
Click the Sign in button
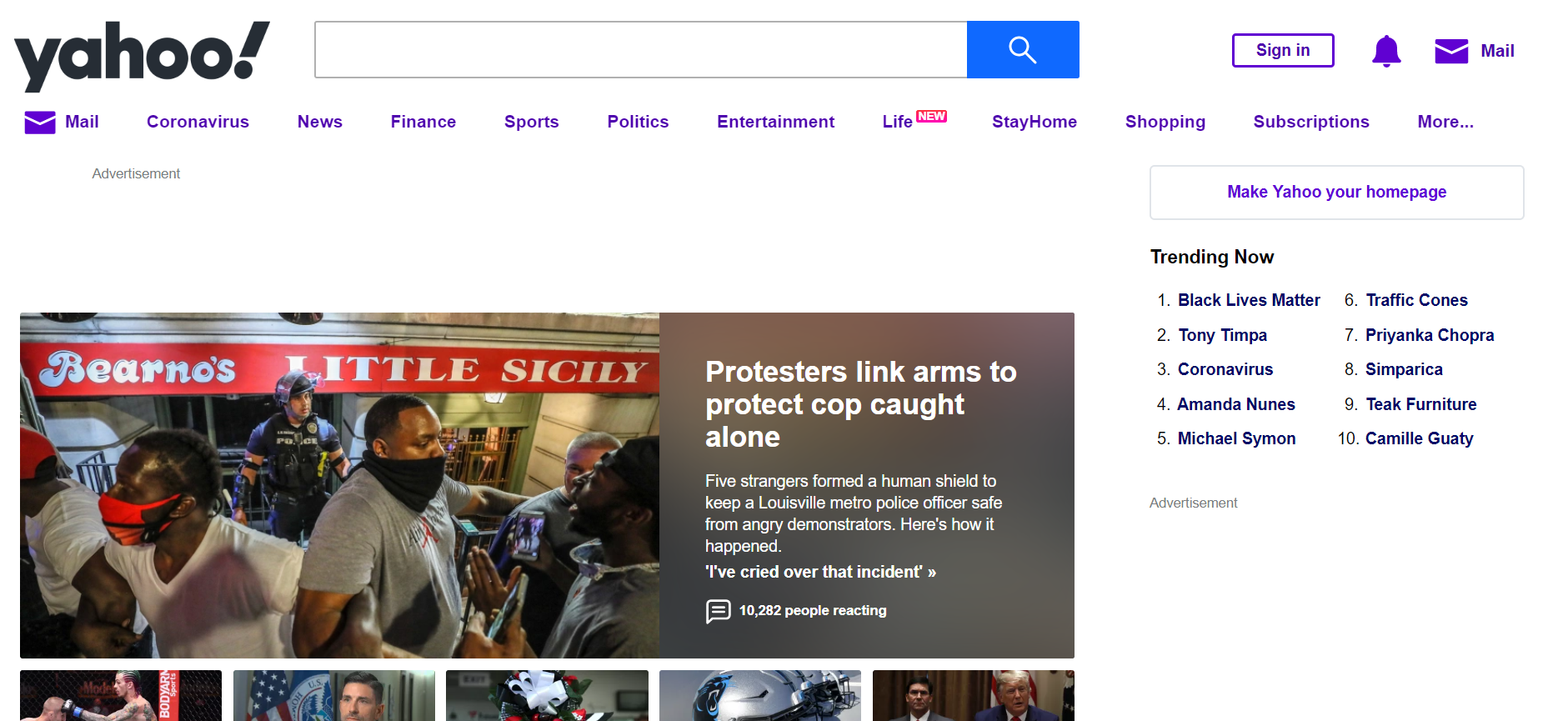tap(1283, 50)
